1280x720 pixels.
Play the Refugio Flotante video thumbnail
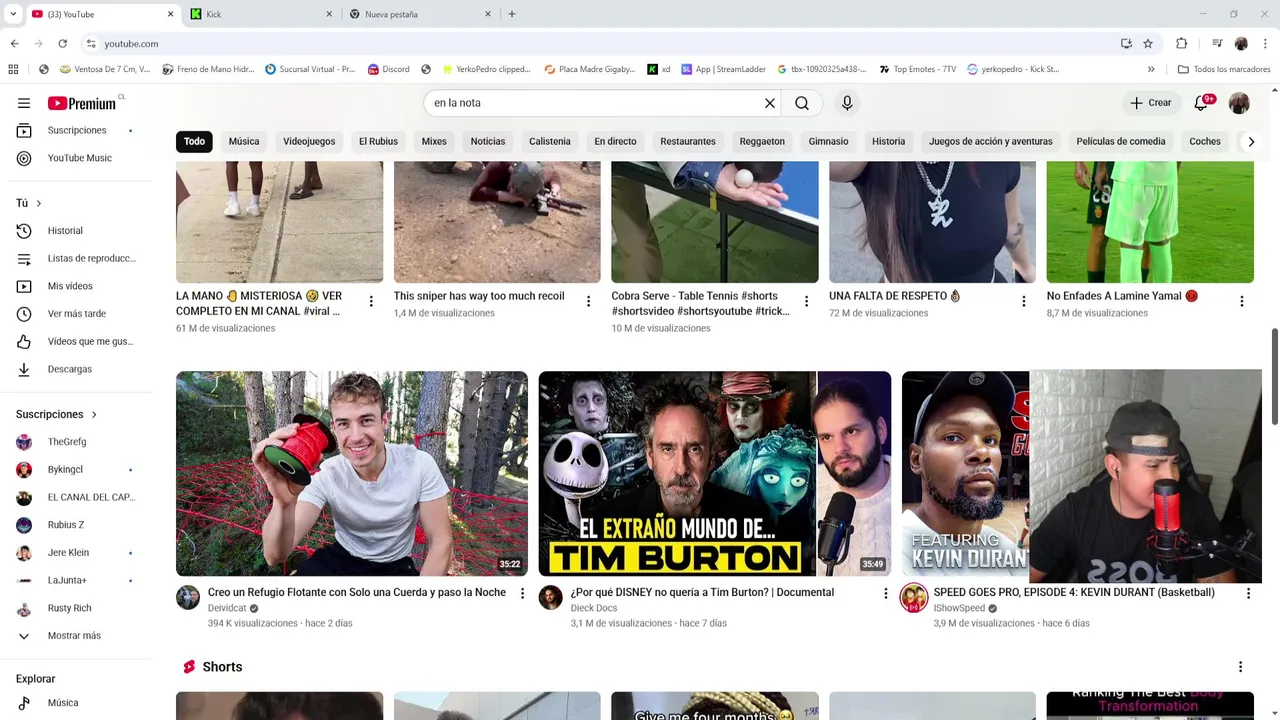[x=352, y=474]
